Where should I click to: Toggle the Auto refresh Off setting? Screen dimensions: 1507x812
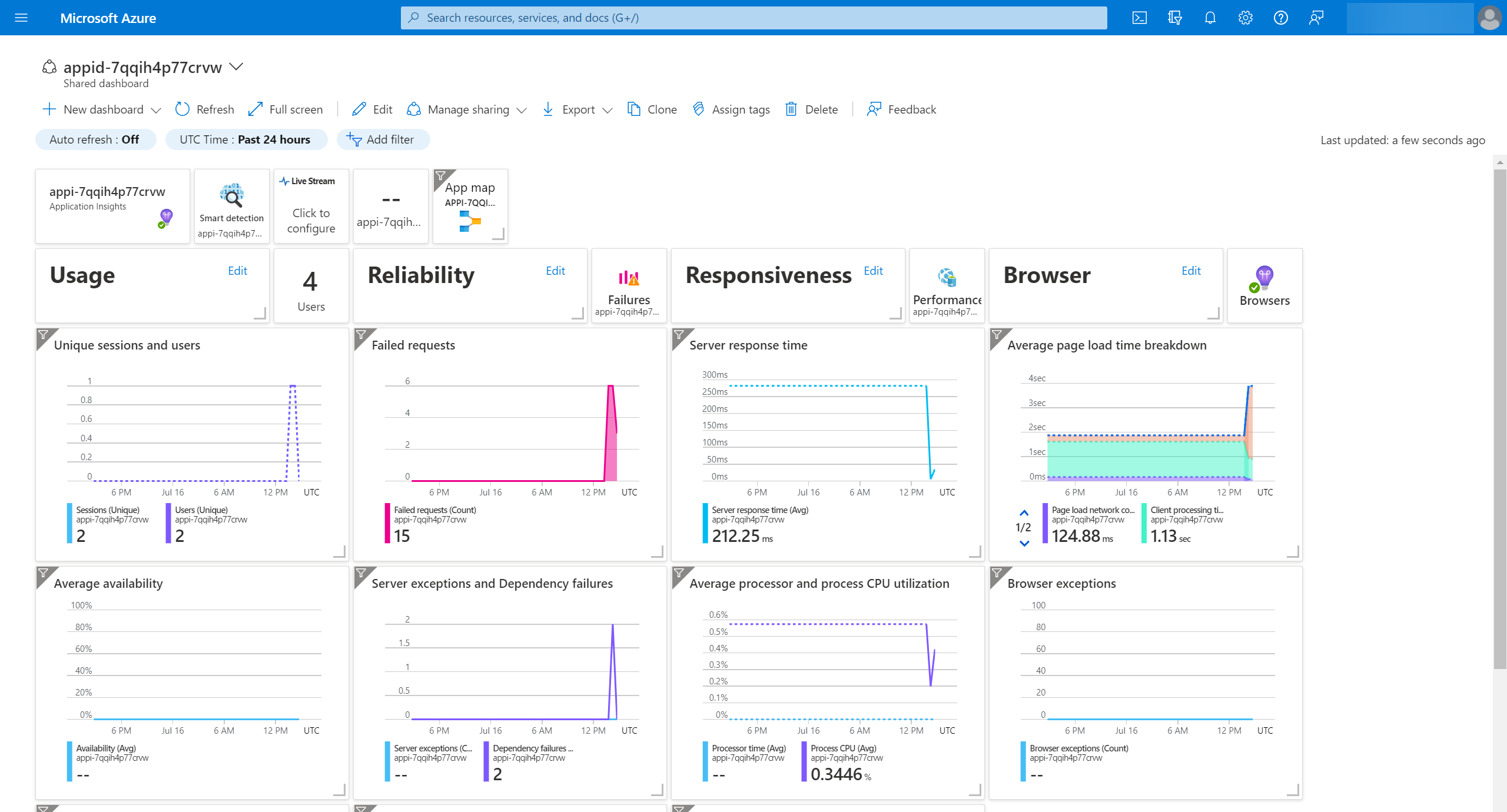[95, 139]
